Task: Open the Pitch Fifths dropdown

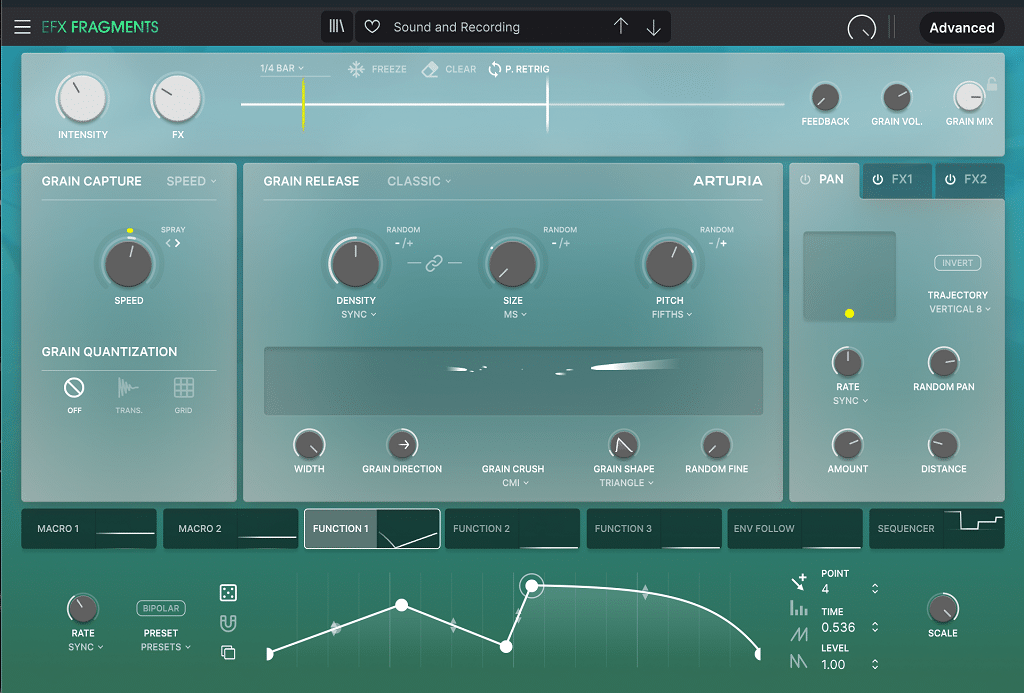Action: click(672, 314)
